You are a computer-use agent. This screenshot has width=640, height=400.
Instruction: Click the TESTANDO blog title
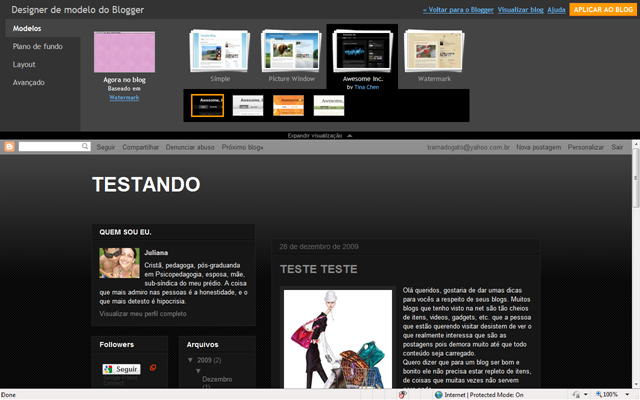[146, 184]
